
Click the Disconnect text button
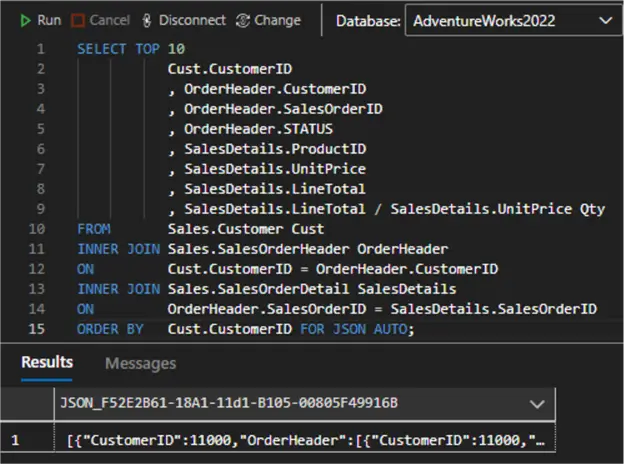(x=192, y=20)
